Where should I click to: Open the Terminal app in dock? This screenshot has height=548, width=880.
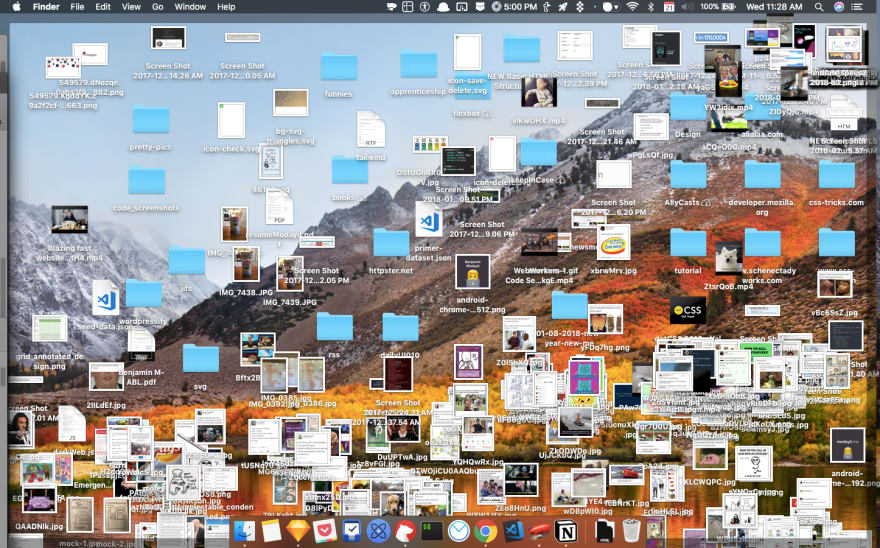(432, 532)
